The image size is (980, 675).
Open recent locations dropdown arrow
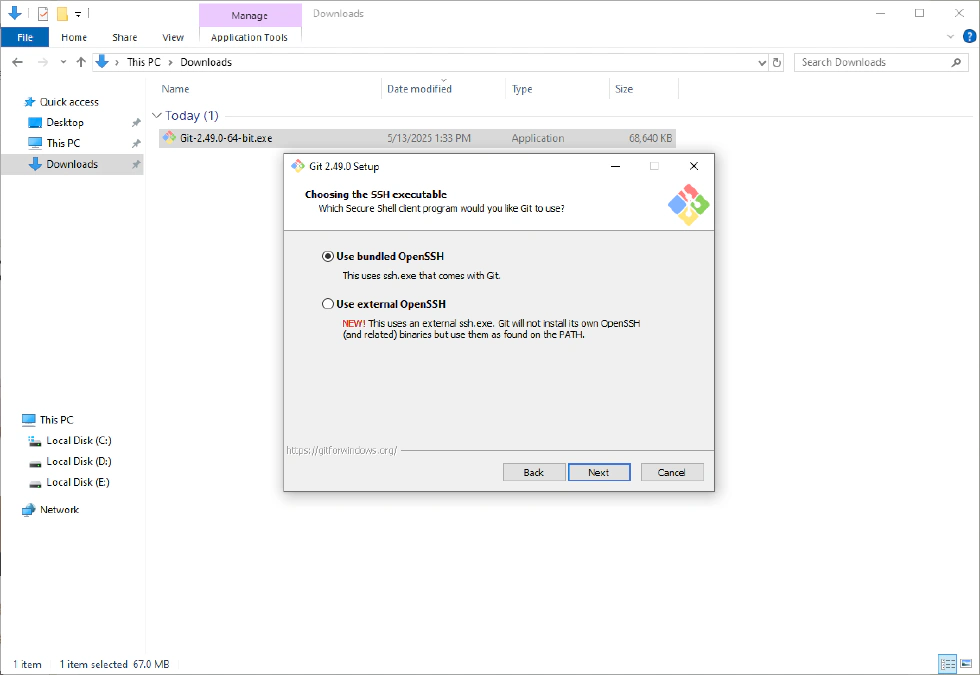[x=62, y=62]
